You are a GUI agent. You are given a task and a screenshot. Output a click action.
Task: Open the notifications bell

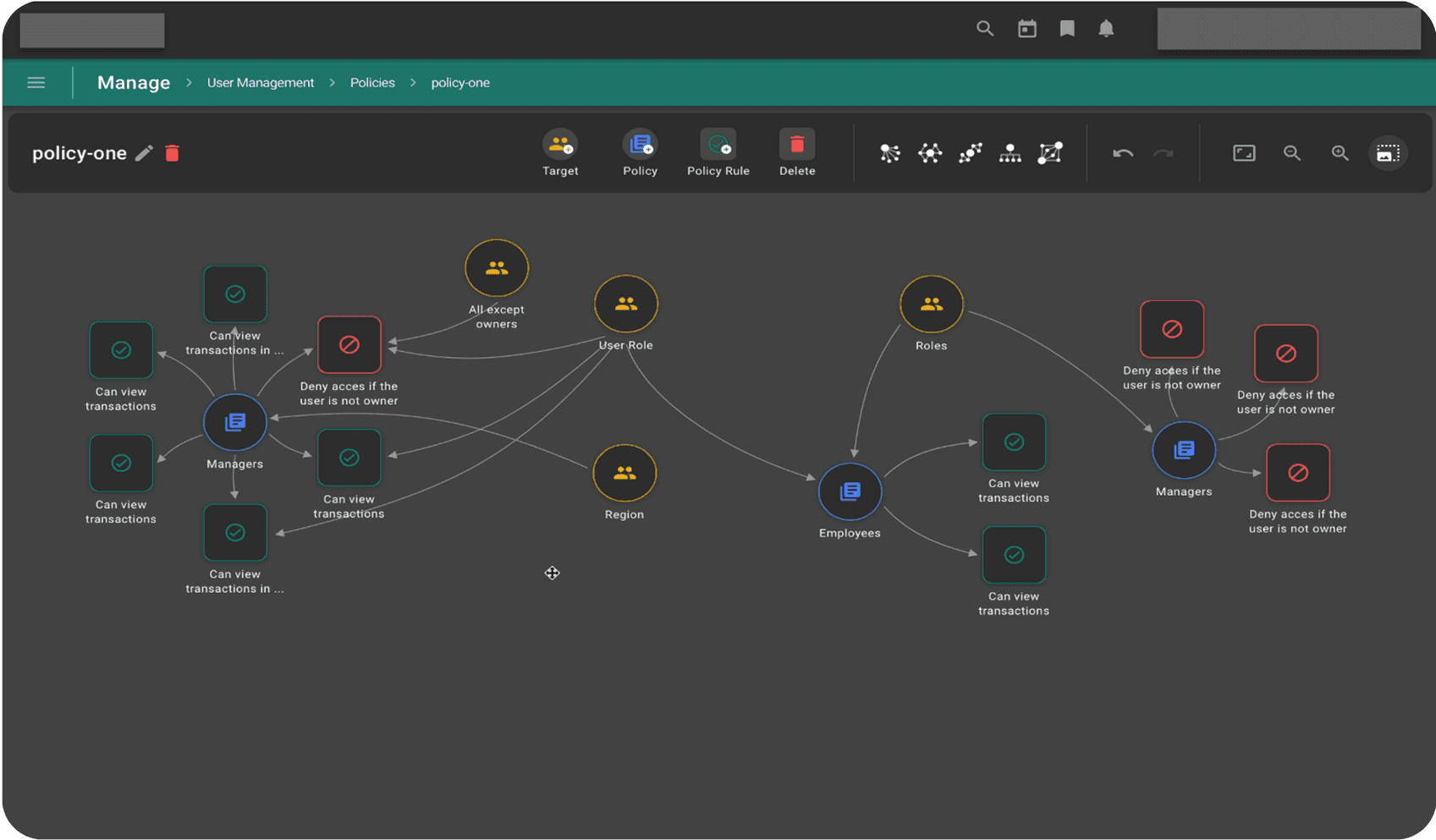(1106, 29)
